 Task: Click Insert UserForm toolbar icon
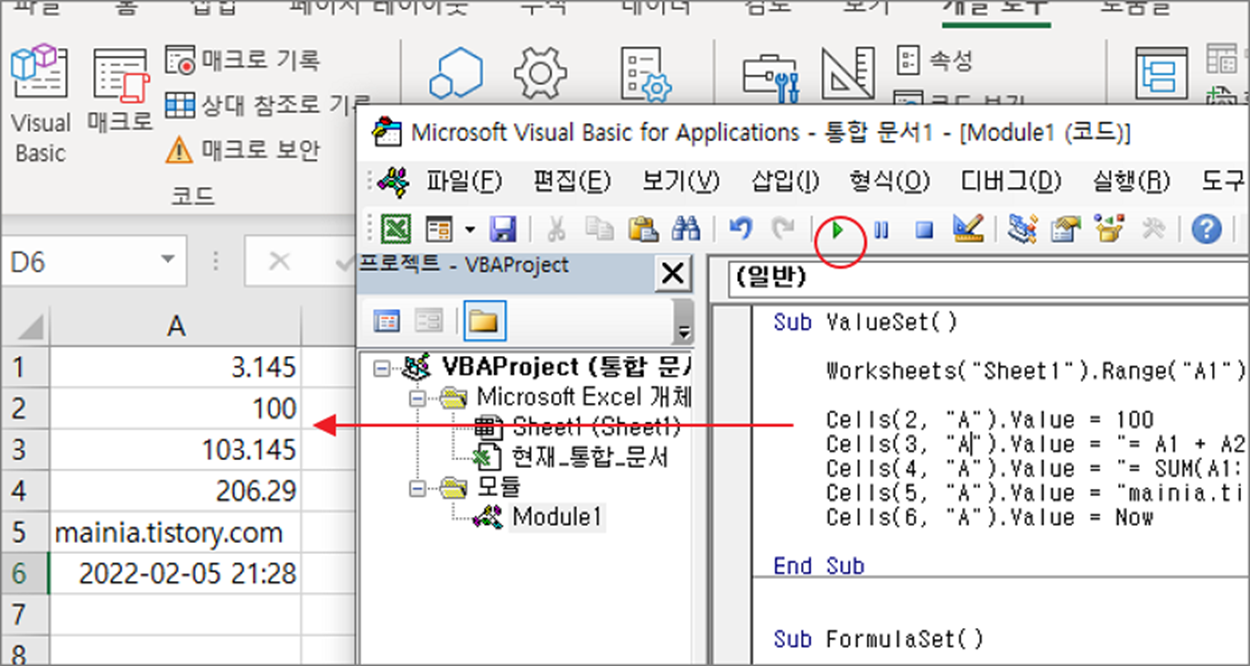[439, 230]
